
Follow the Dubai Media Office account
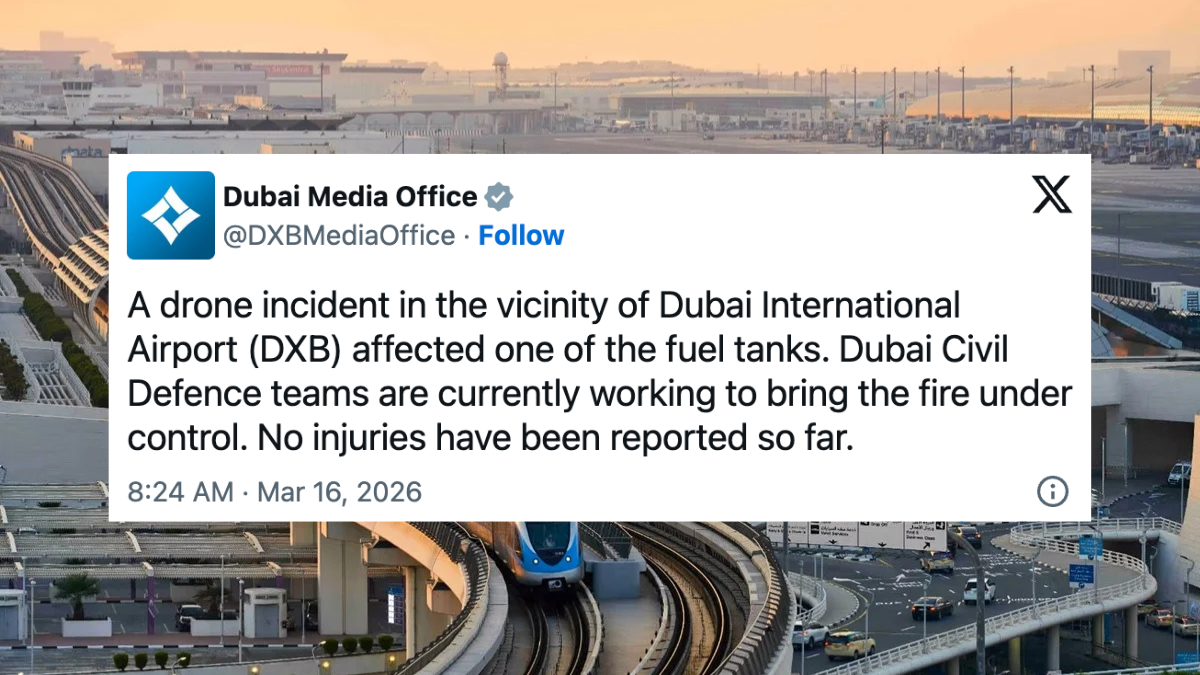[x=521, y=236]
